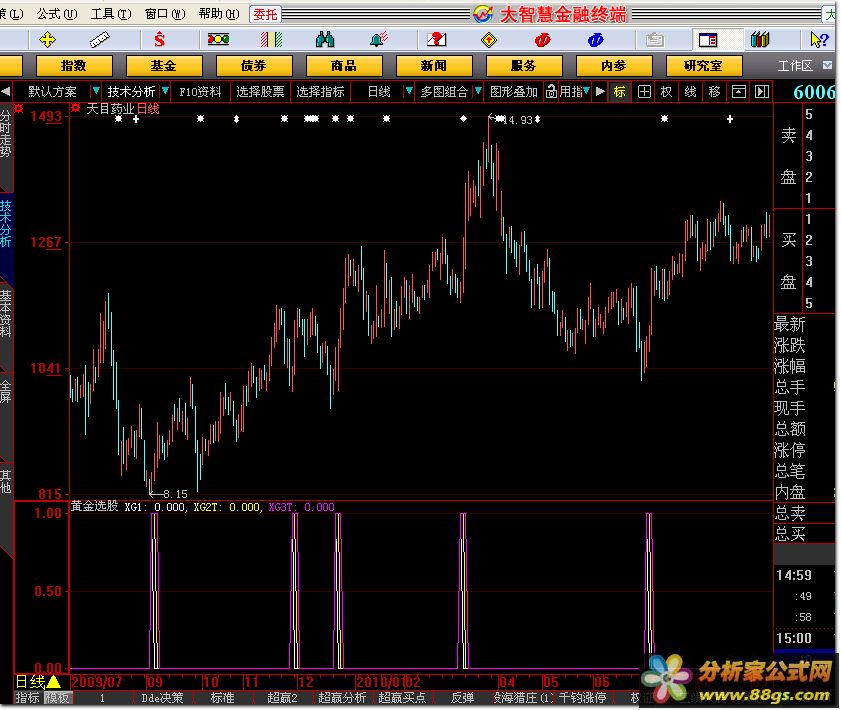Open the books library icon

click(x=759, y=40)
